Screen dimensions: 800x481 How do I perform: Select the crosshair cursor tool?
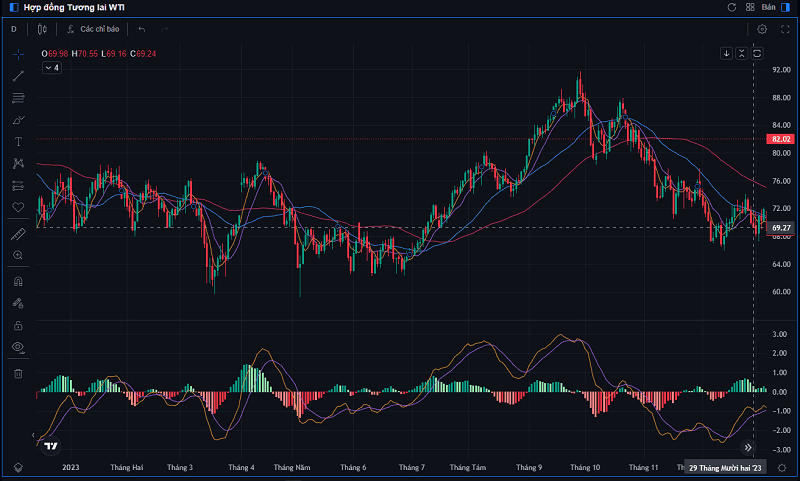click(x=17, y=54)
